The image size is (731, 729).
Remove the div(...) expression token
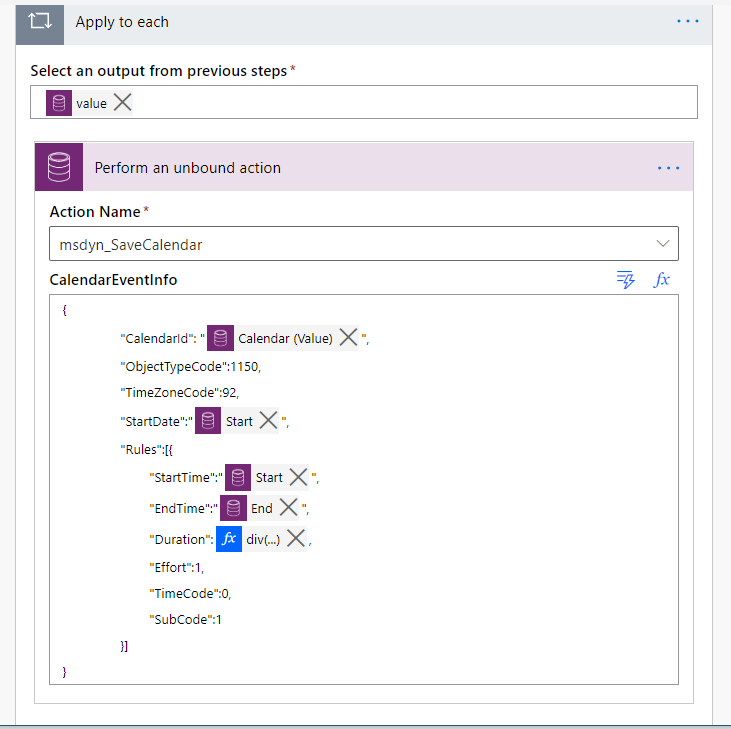click(295, 539)
